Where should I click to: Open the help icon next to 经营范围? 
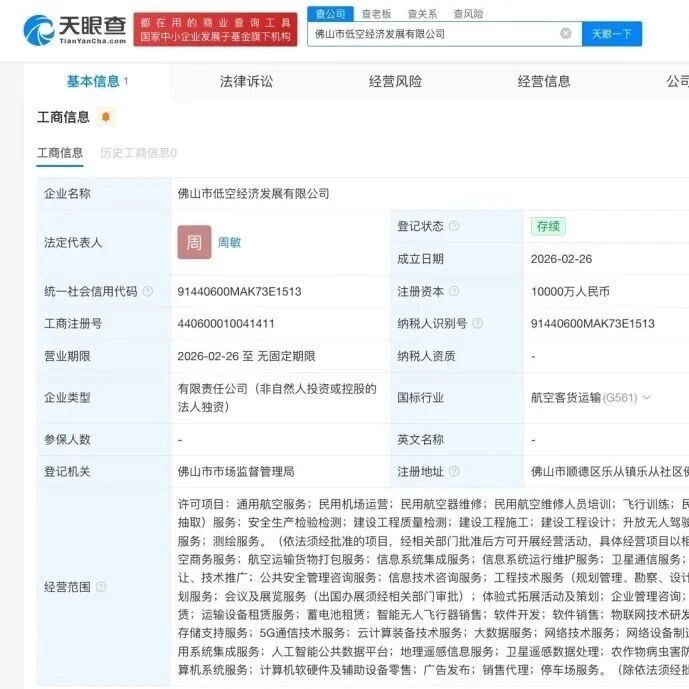click(x=101, y=587)
